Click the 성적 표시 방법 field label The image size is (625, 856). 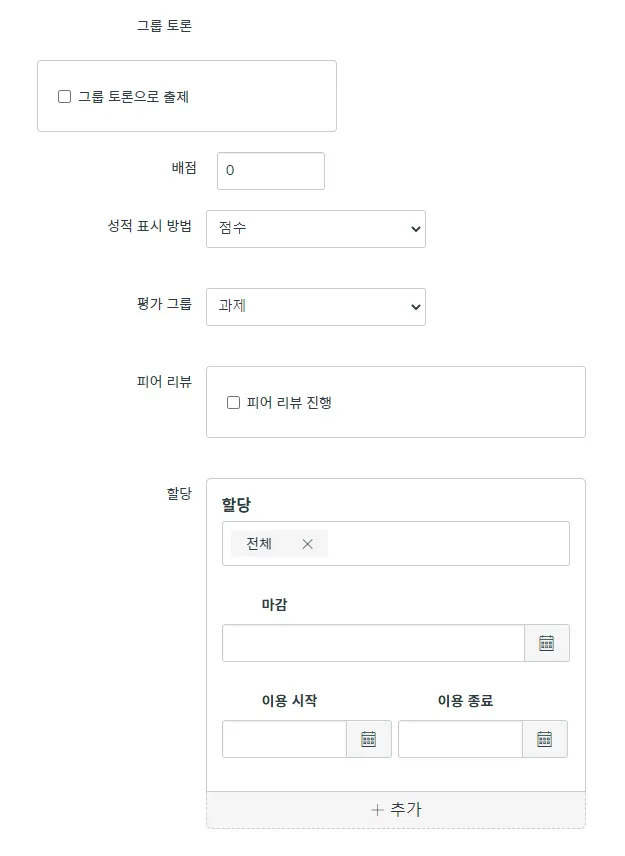coord(149,226)
